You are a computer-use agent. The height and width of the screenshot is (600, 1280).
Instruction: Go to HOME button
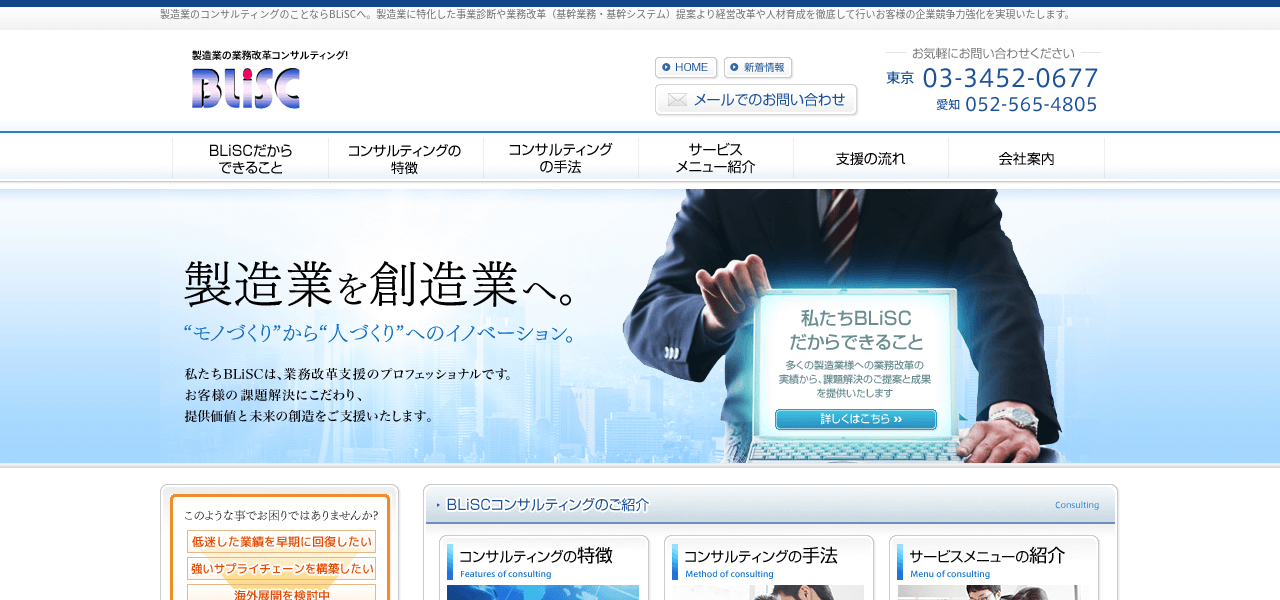pos(686,68)
